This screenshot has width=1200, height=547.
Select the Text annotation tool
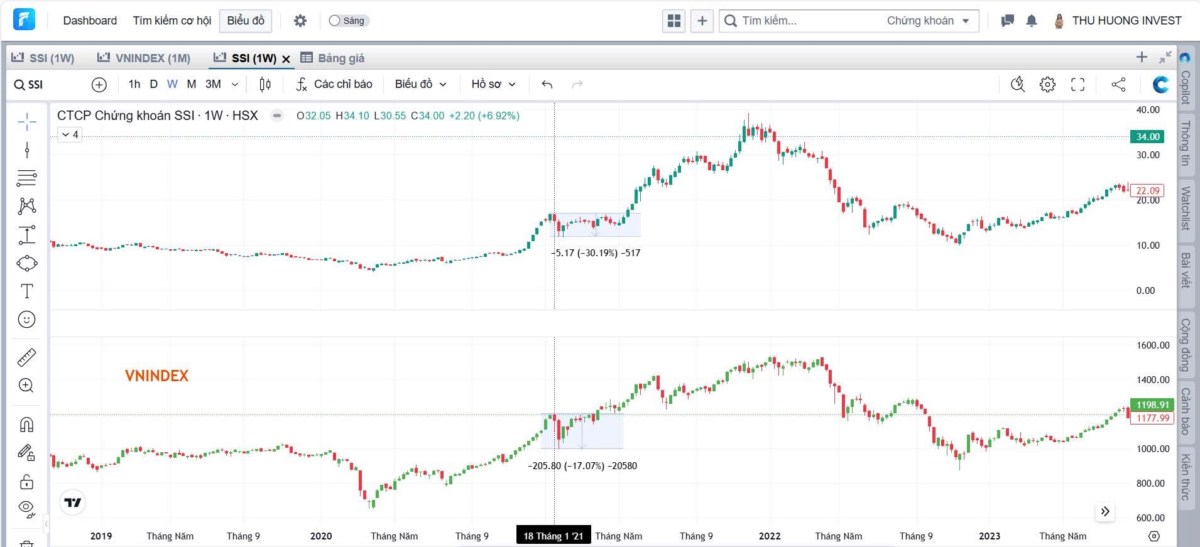pos(27,291)
